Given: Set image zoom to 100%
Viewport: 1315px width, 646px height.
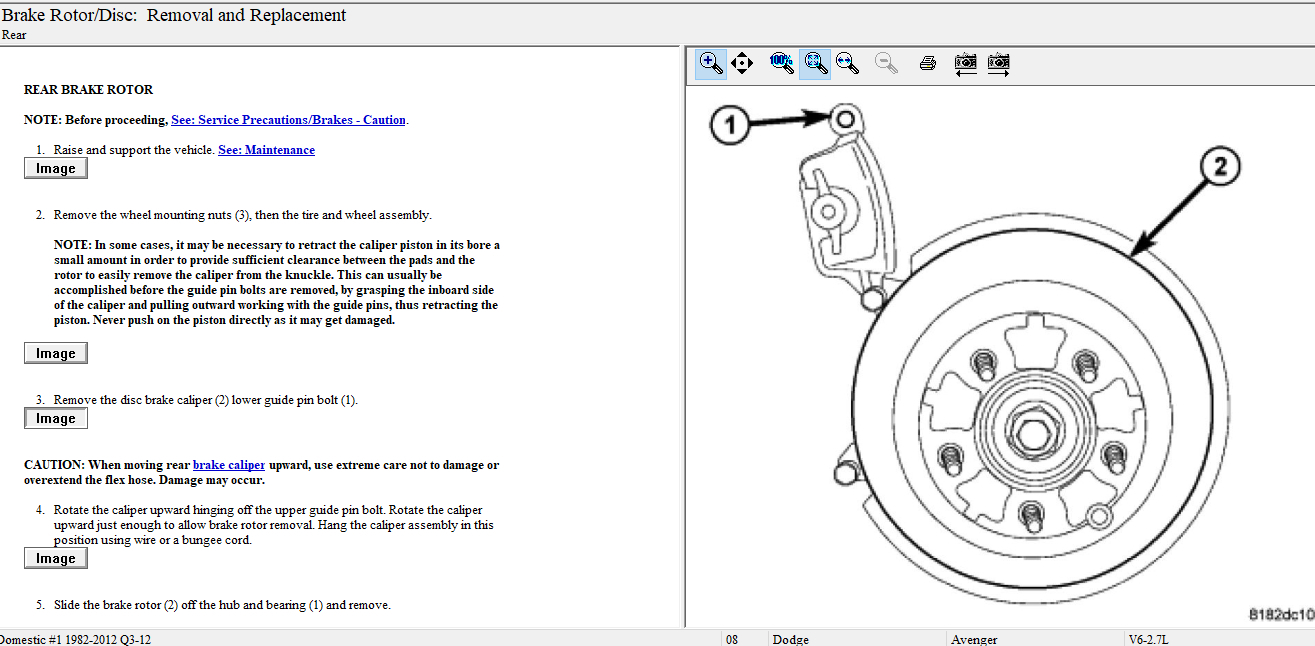Looking at the screenshot, I should point(781,64).
